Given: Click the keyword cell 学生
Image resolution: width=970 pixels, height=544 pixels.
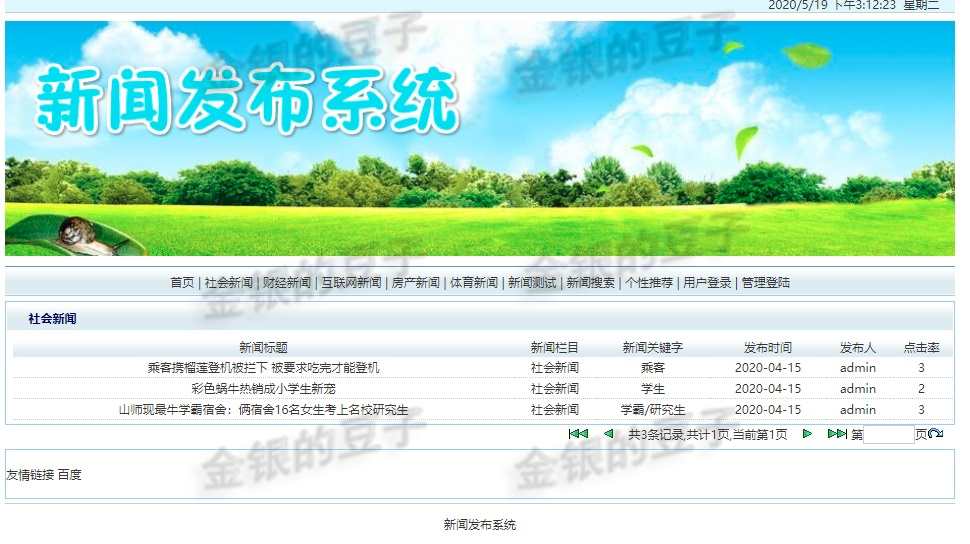Looking at the screenshot, I should point(653,389).
